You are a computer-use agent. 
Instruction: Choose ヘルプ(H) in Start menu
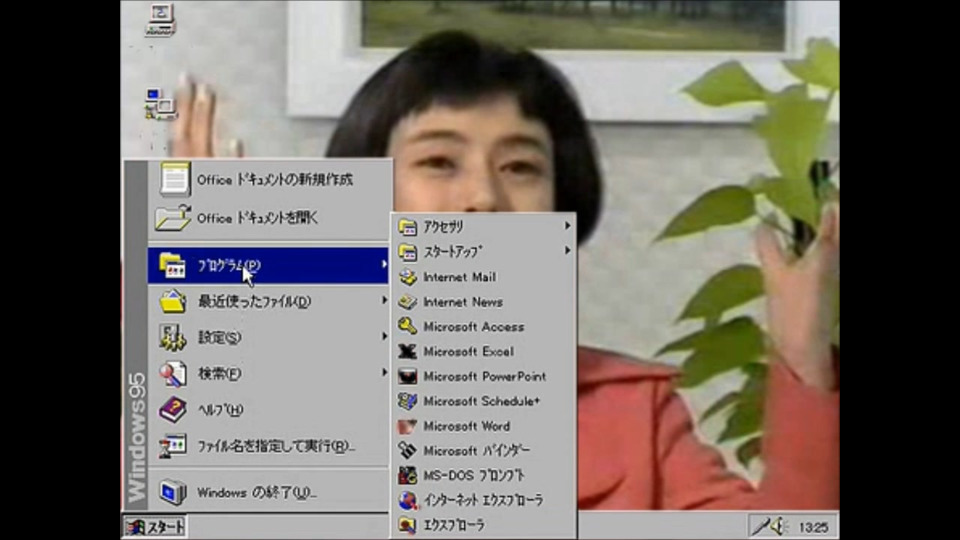coord(269,410)
